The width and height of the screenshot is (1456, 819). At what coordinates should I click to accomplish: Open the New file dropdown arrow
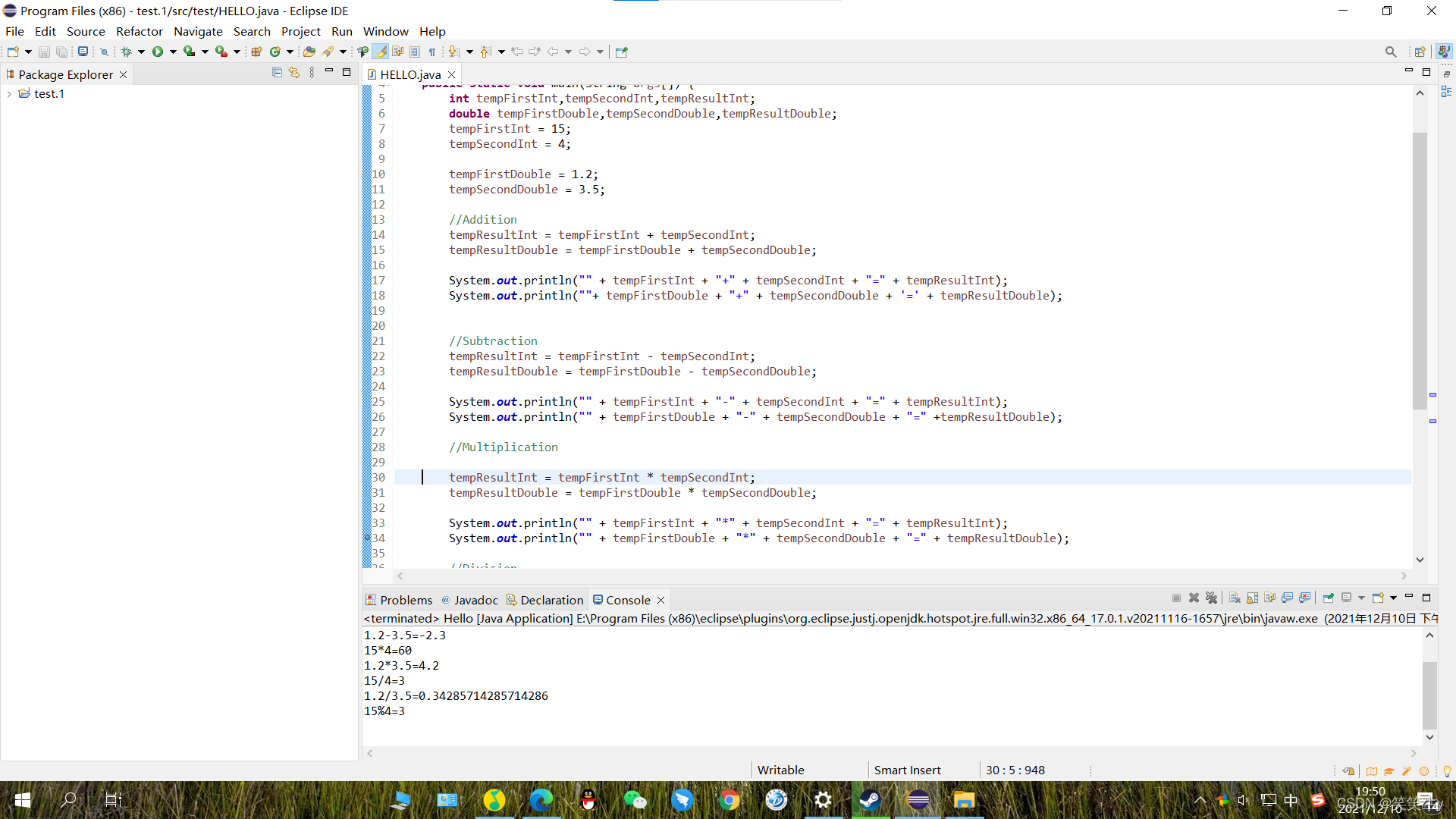(x=28, y=52)
